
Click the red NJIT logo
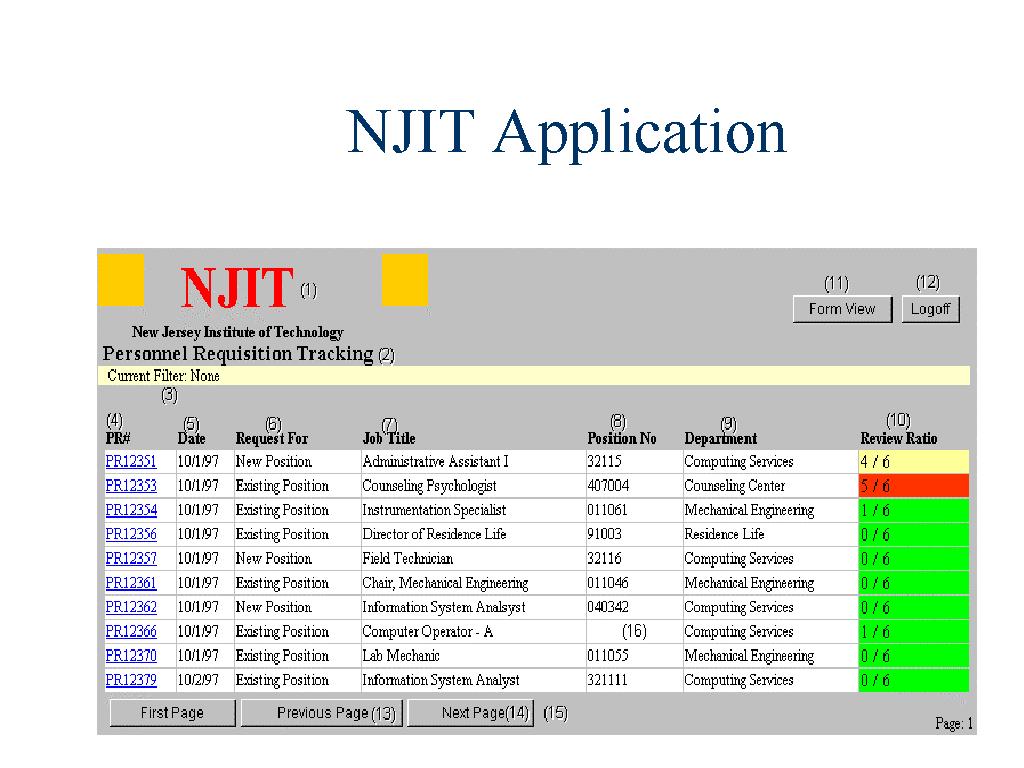[x=237, y=287]
